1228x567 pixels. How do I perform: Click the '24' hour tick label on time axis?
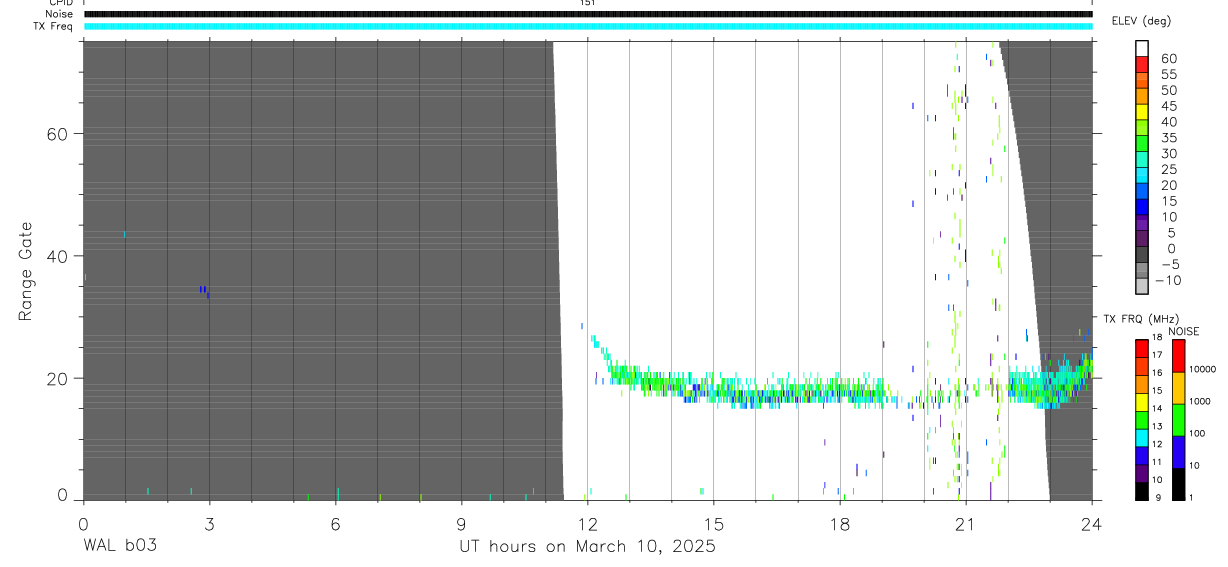[x=1092, y=524]
